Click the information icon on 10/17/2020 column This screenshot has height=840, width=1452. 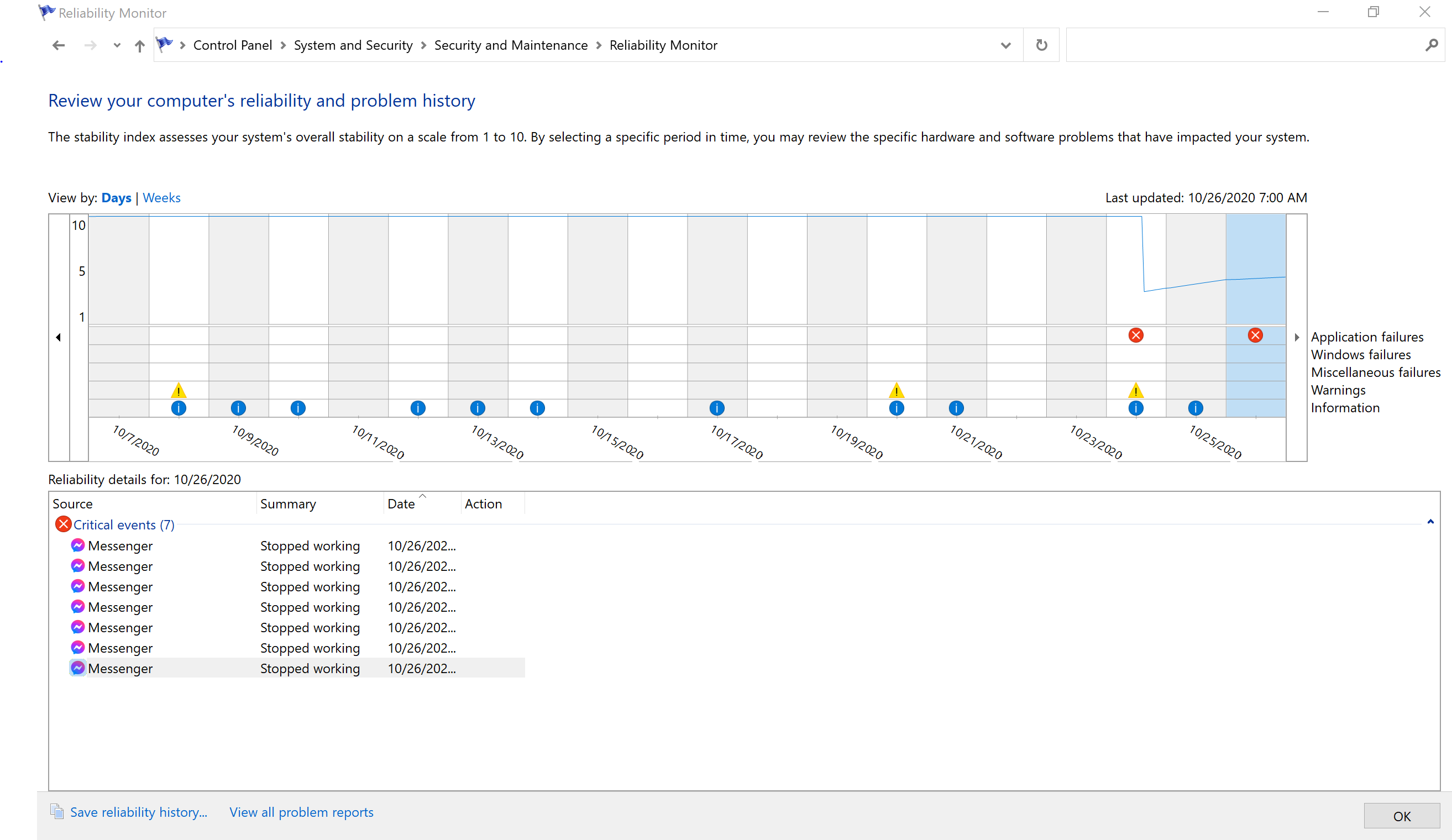click(x=717, y=408)
